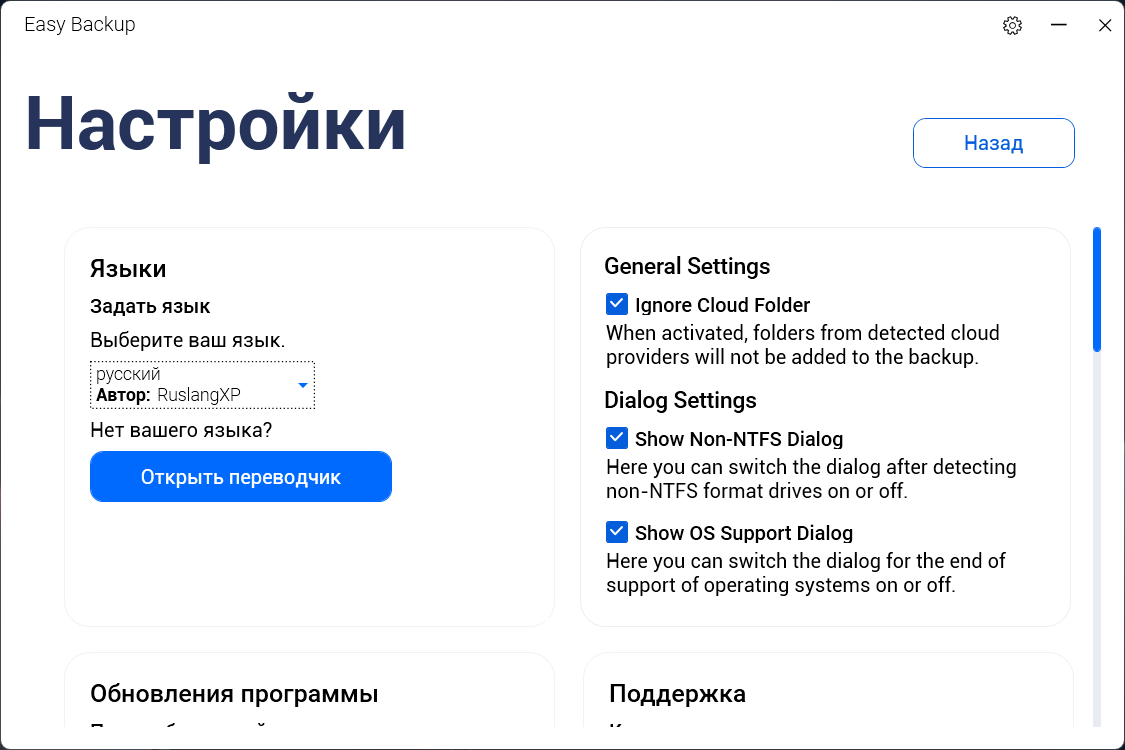This screenshot has height=750, width=1125.
Task: Select the Dialog Settings heading
Action: point(680,400)
